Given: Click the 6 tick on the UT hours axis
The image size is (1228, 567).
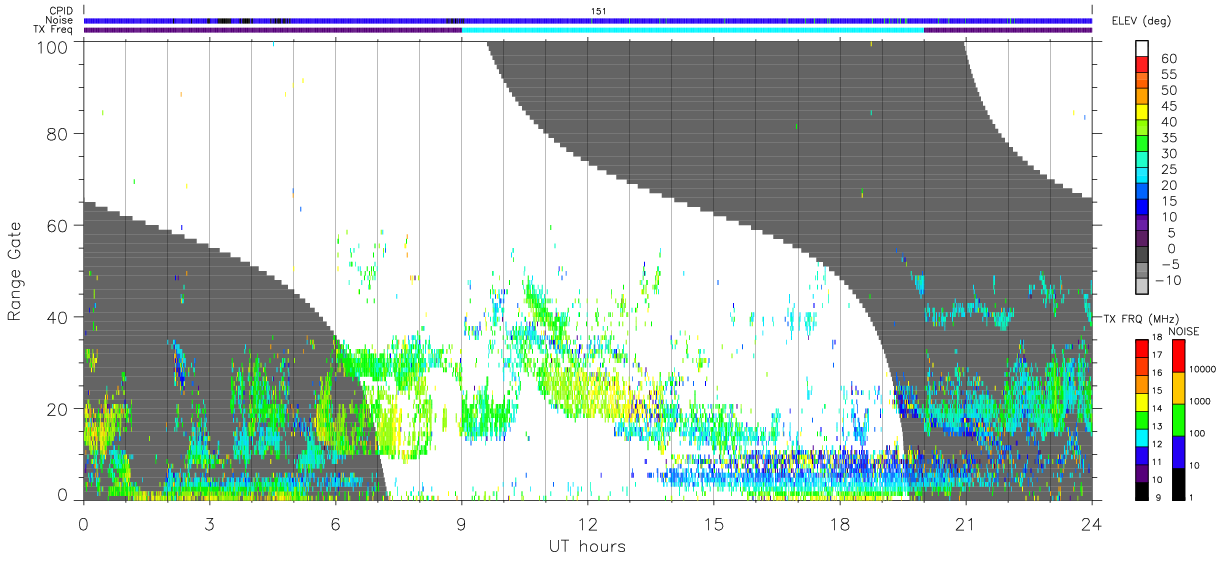Looking at the screenshot, I should pyautogui.click(x=335, y=524).
